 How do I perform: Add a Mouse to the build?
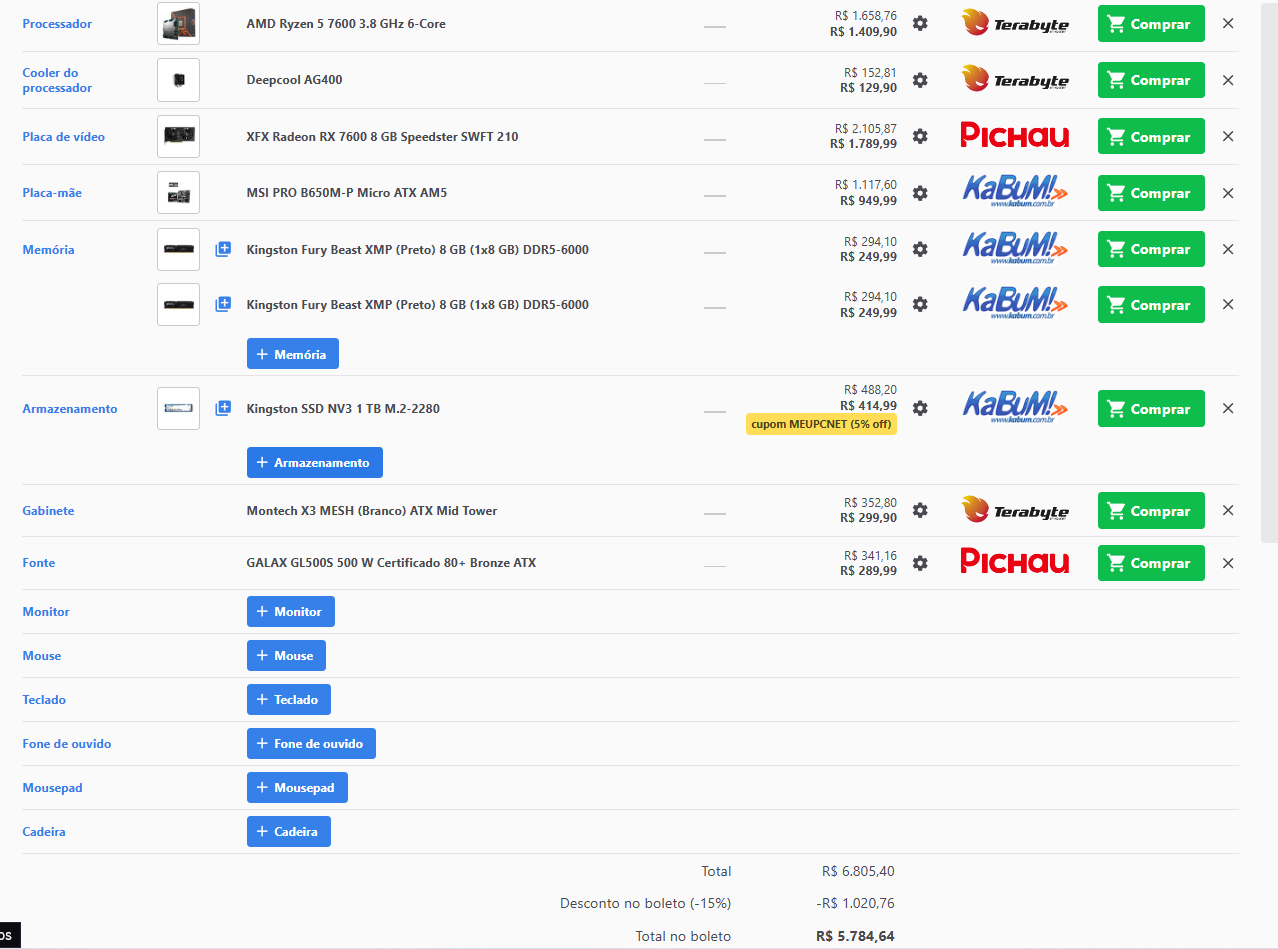pyautogui.click(x=286, y=655)
